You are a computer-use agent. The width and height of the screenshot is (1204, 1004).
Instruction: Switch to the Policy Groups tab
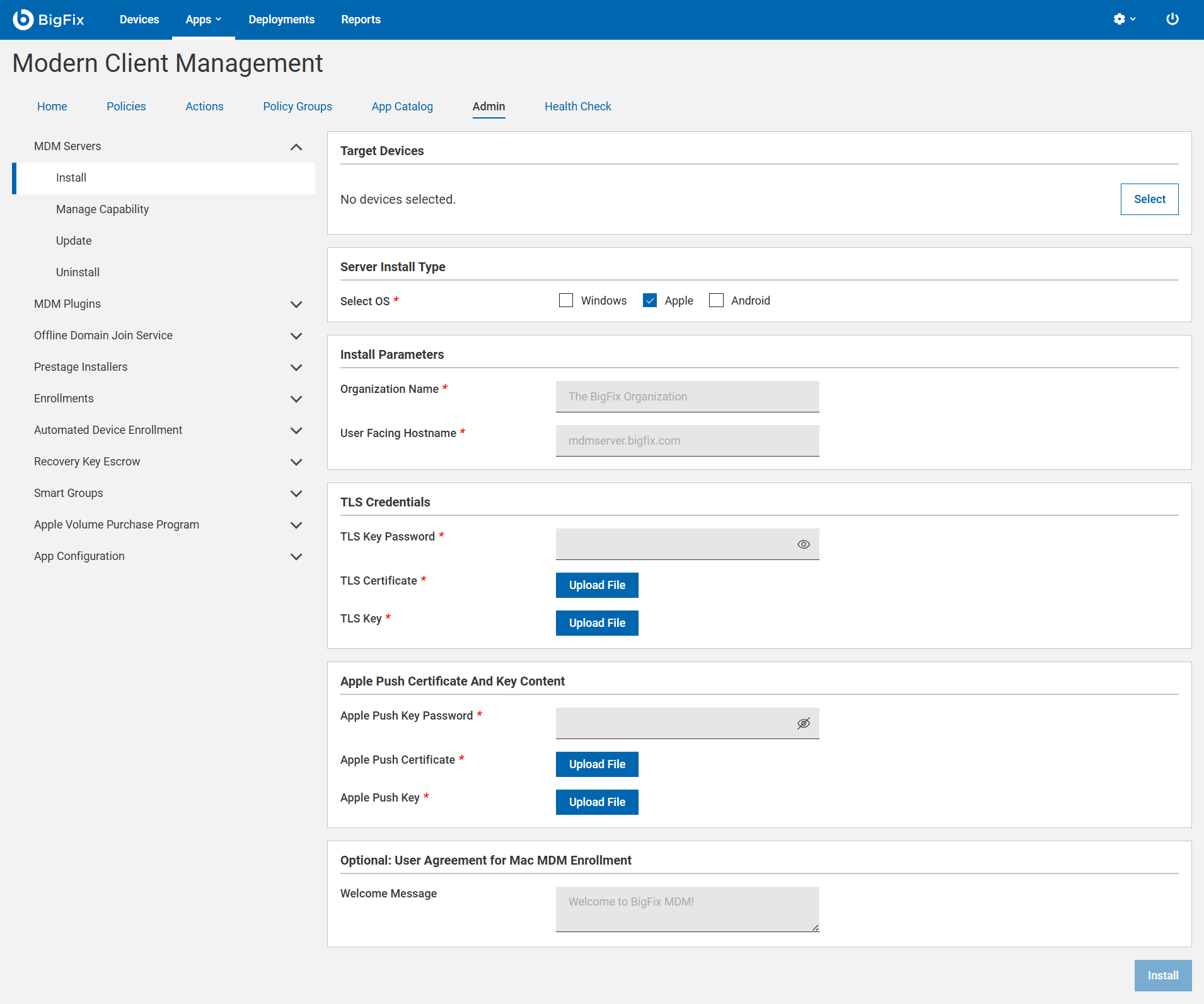(x=297, y=106)
